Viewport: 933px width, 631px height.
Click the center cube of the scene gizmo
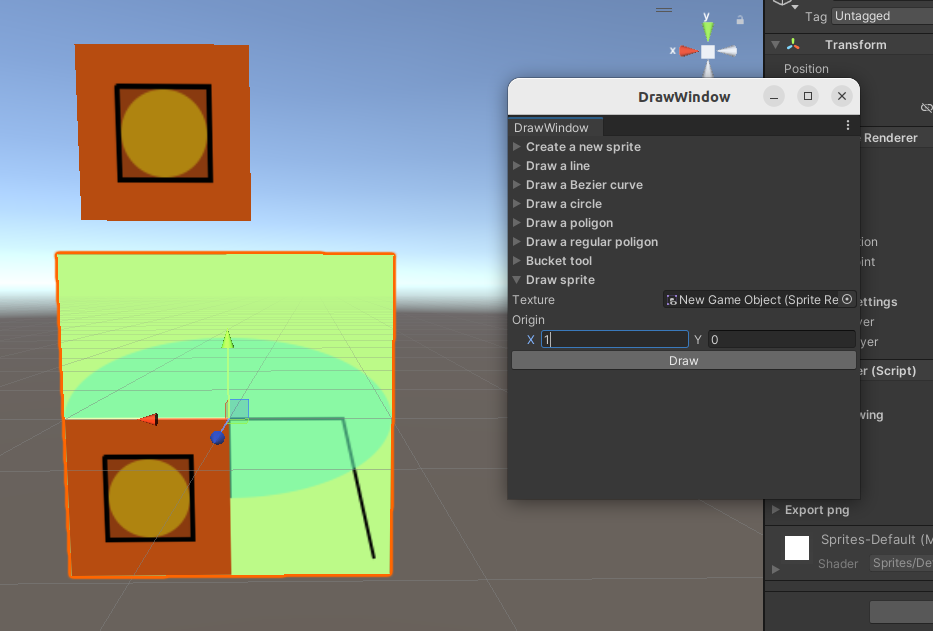point(708,51)
